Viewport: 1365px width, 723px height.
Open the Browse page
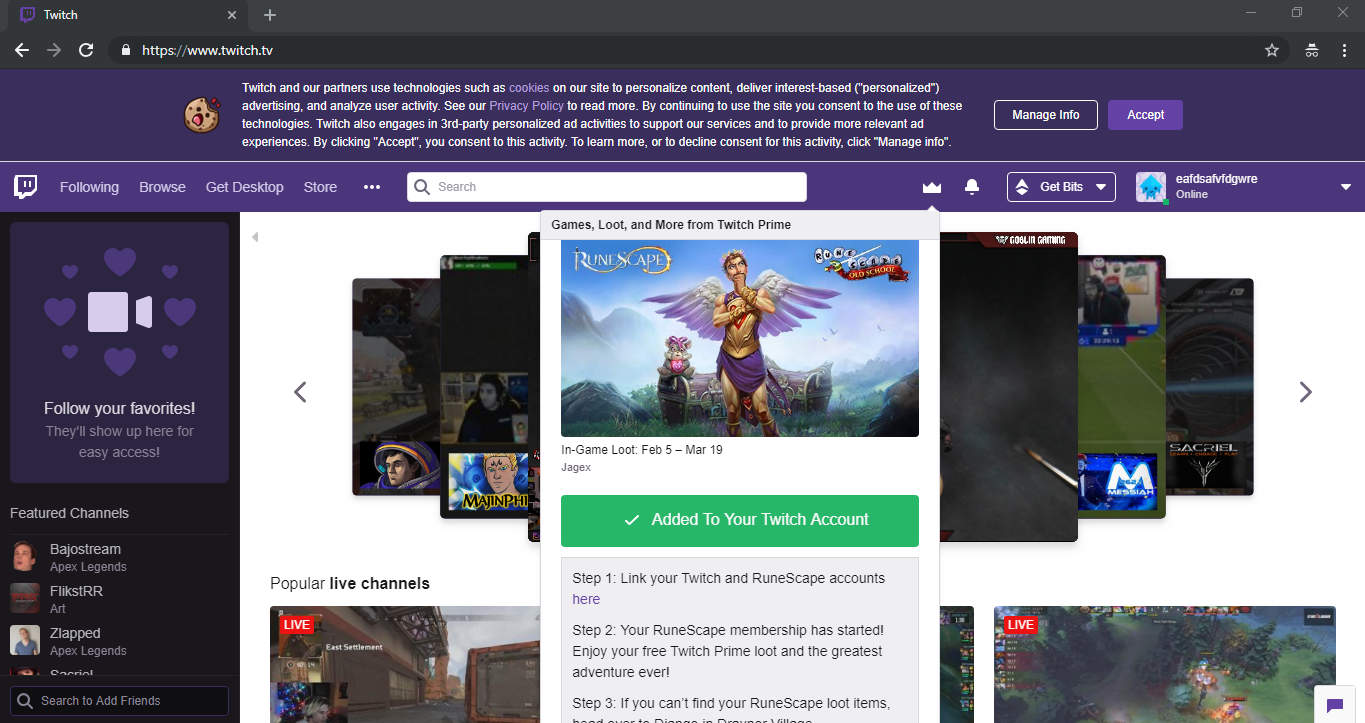pyautogui.click(x=162, y=187)
